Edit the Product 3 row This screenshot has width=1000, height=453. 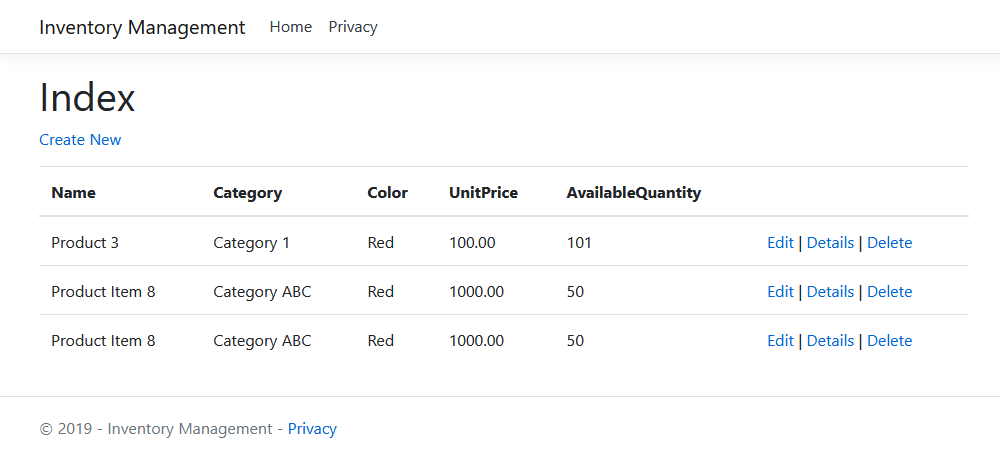point(780,243)
